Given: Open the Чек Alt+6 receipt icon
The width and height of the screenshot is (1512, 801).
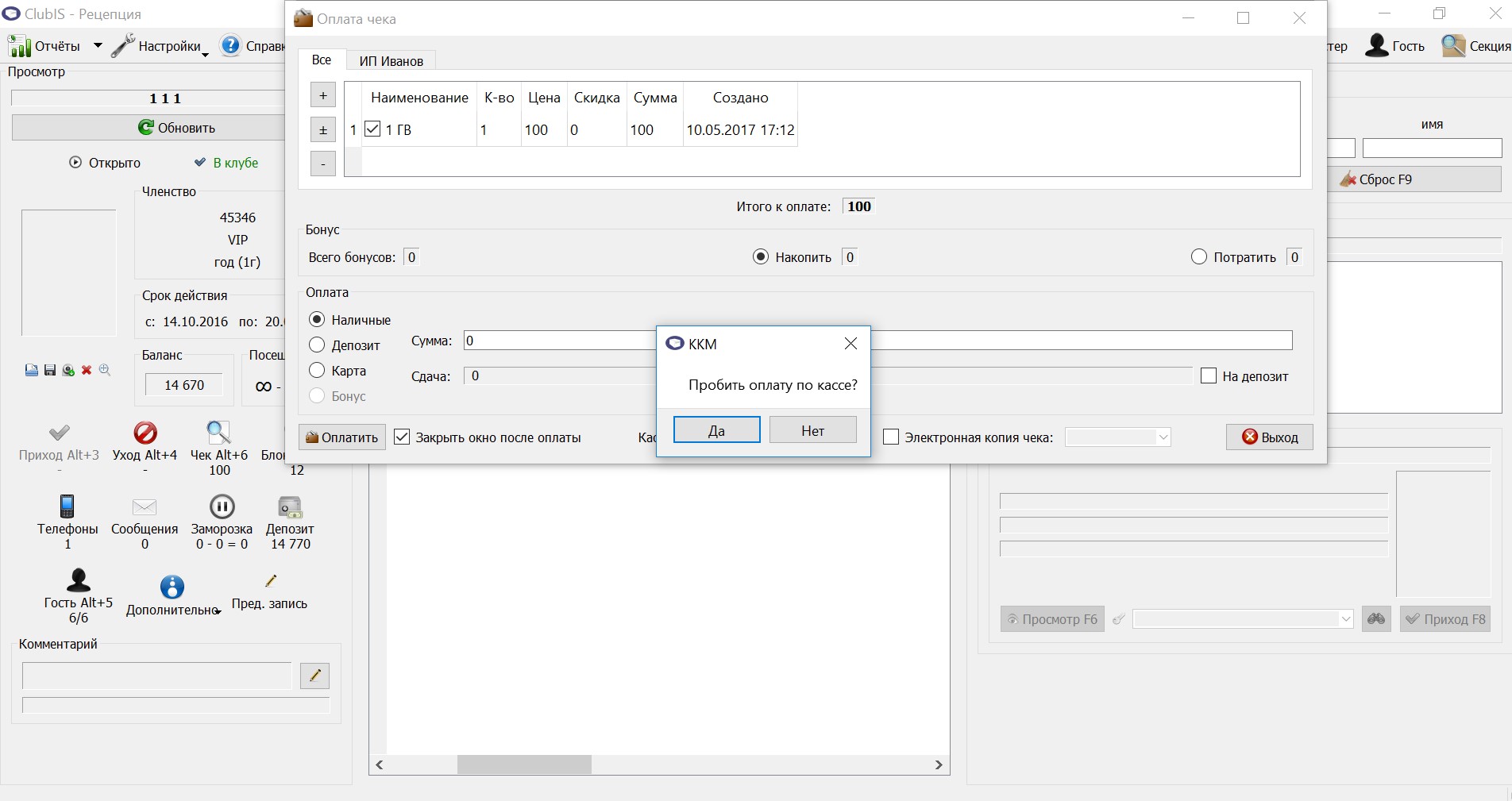Looking at the screenshot, I should pyautogui.click(x=218, y=433).
